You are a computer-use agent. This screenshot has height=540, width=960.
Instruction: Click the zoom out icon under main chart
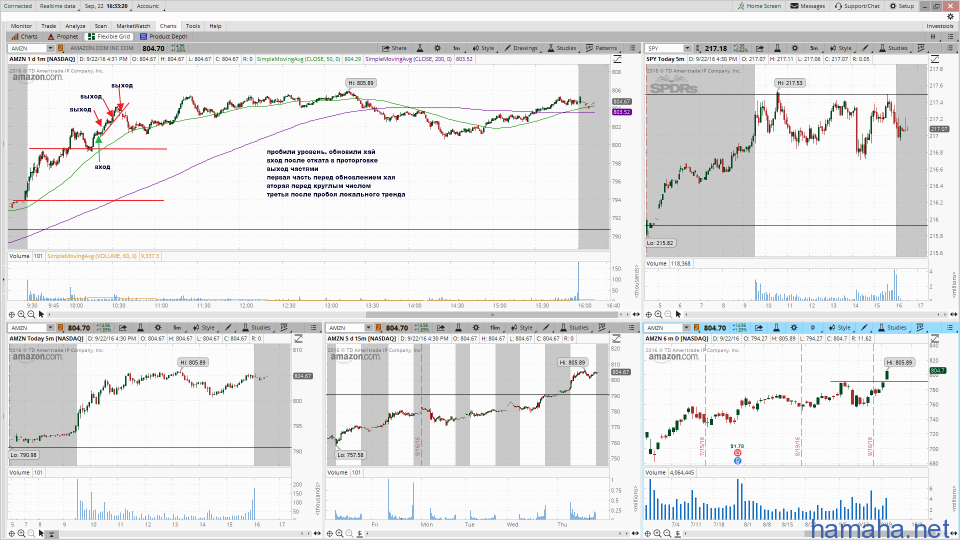click(31, 314)
